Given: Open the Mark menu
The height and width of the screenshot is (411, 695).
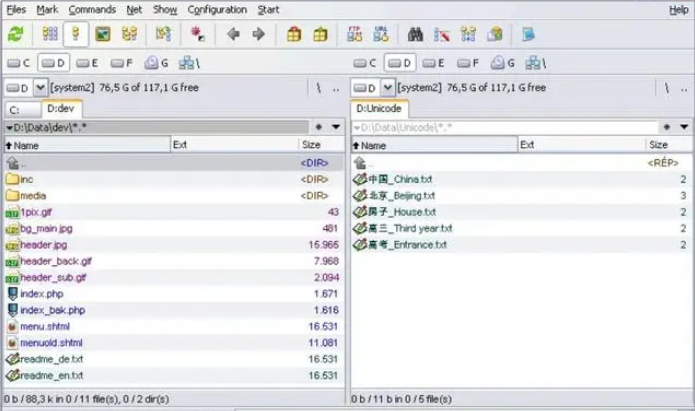Looking at the screenshot, I should point(47,9).
